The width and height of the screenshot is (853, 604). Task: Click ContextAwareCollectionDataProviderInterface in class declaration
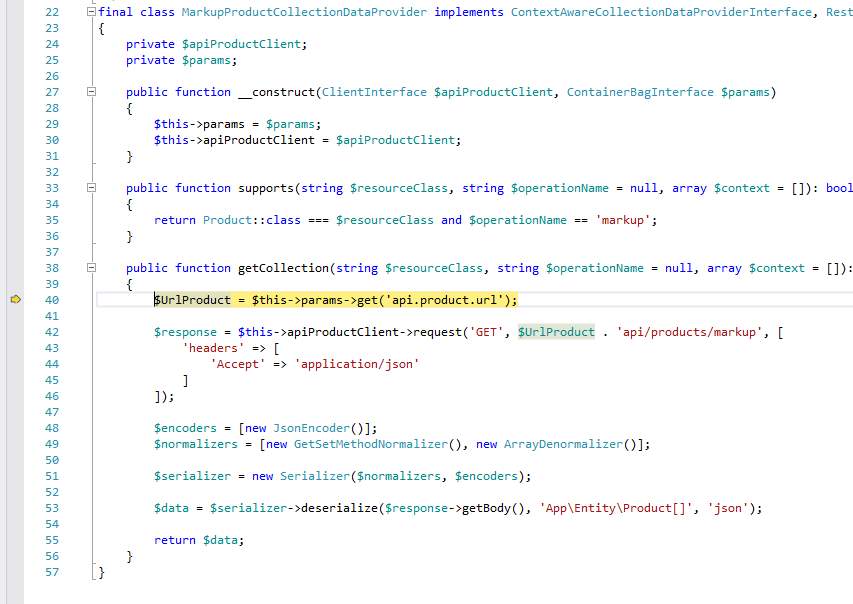tap(661, 12)
